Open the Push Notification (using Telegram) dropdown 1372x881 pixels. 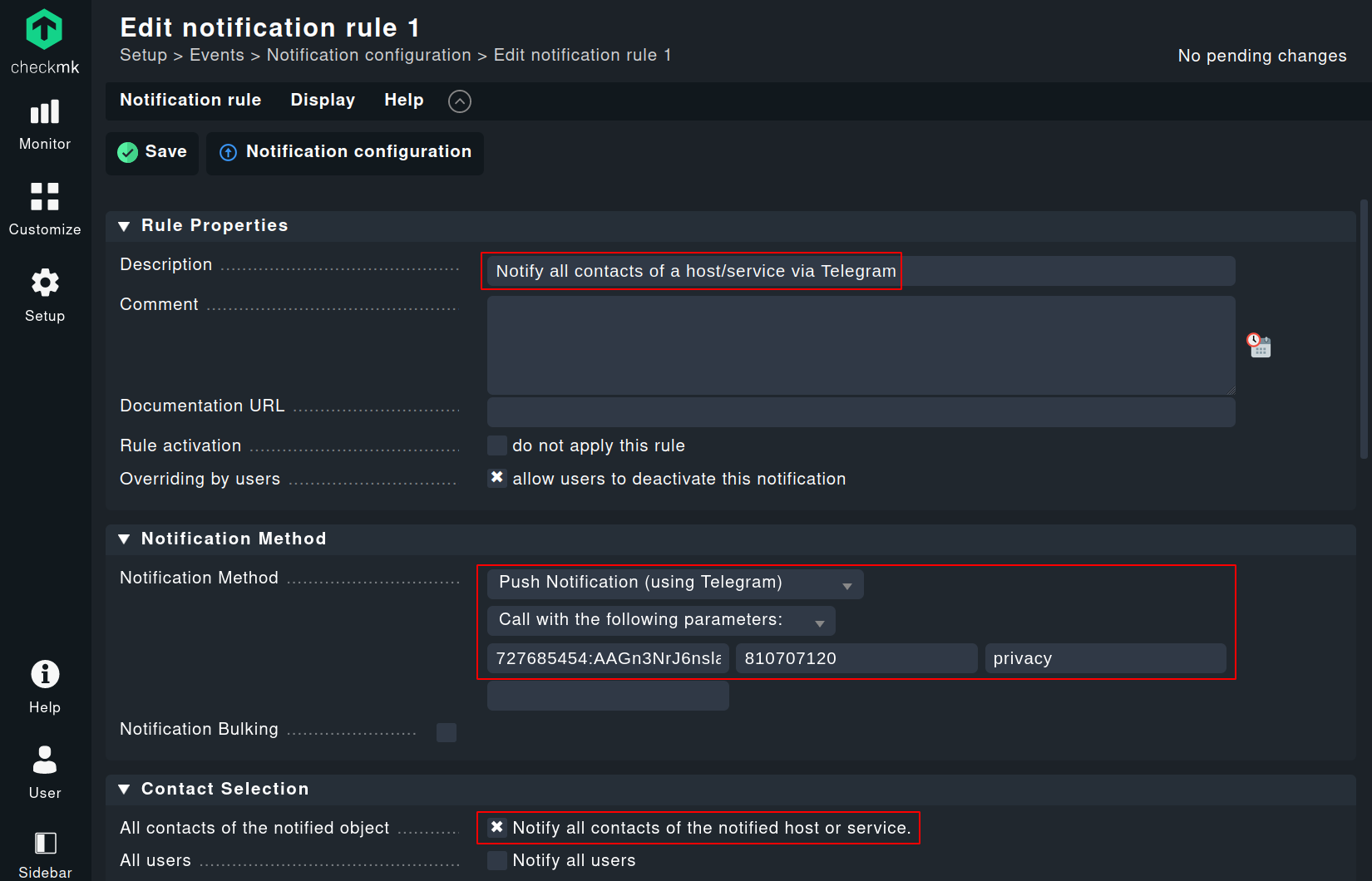(674, 583)
